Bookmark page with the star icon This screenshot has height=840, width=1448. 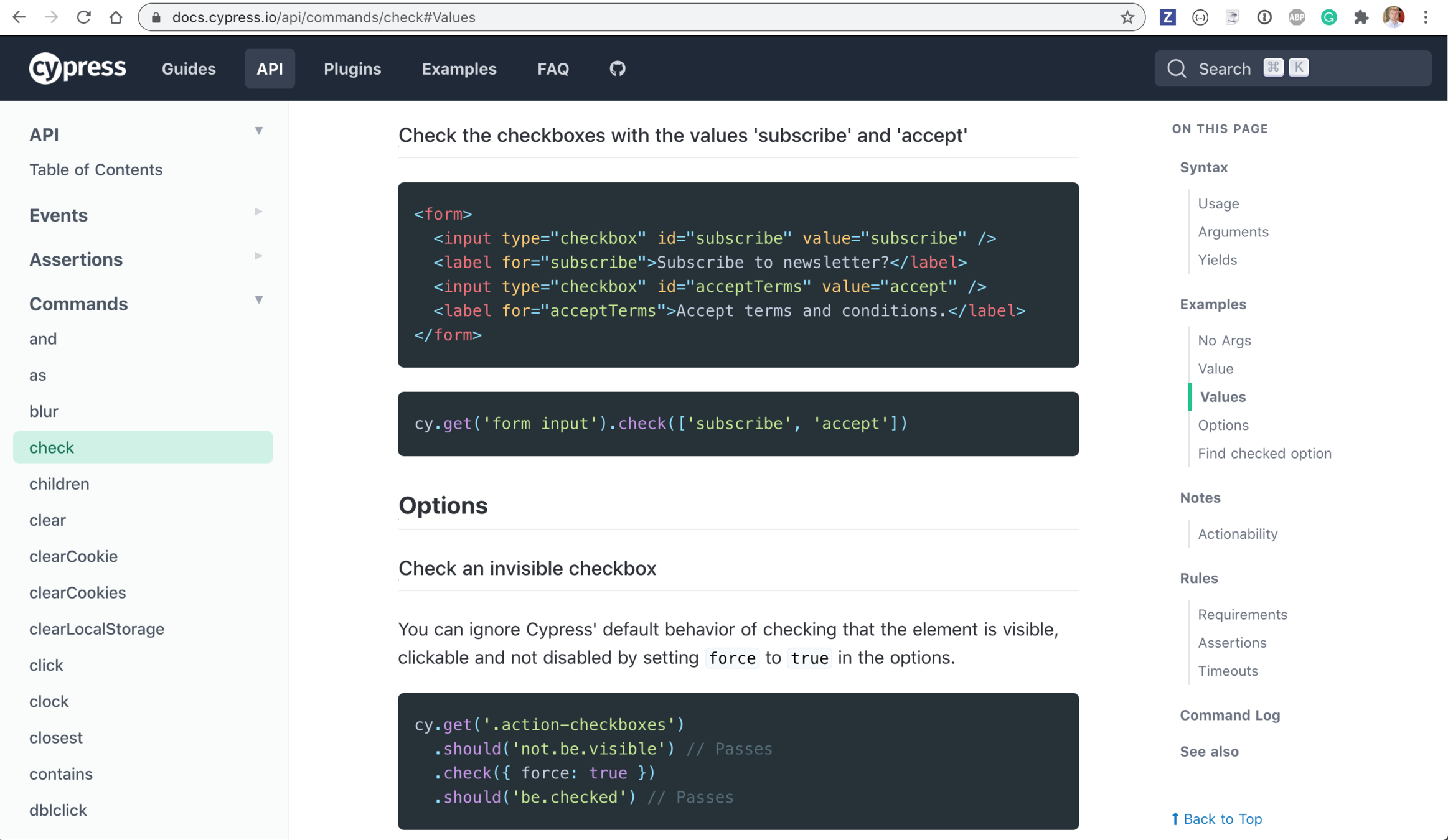coord(1127,17)
